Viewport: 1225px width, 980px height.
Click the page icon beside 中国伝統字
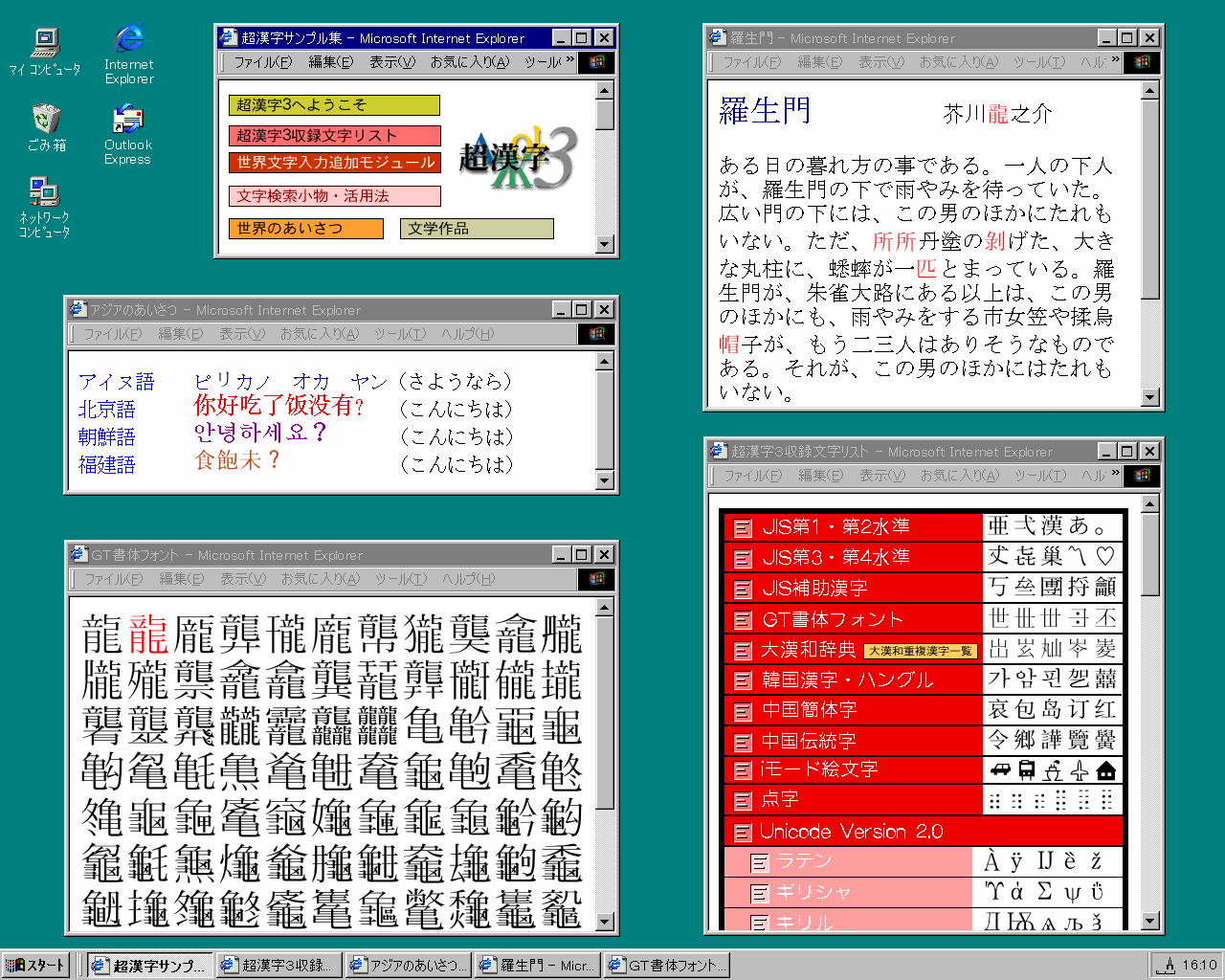tap(743, 741)
